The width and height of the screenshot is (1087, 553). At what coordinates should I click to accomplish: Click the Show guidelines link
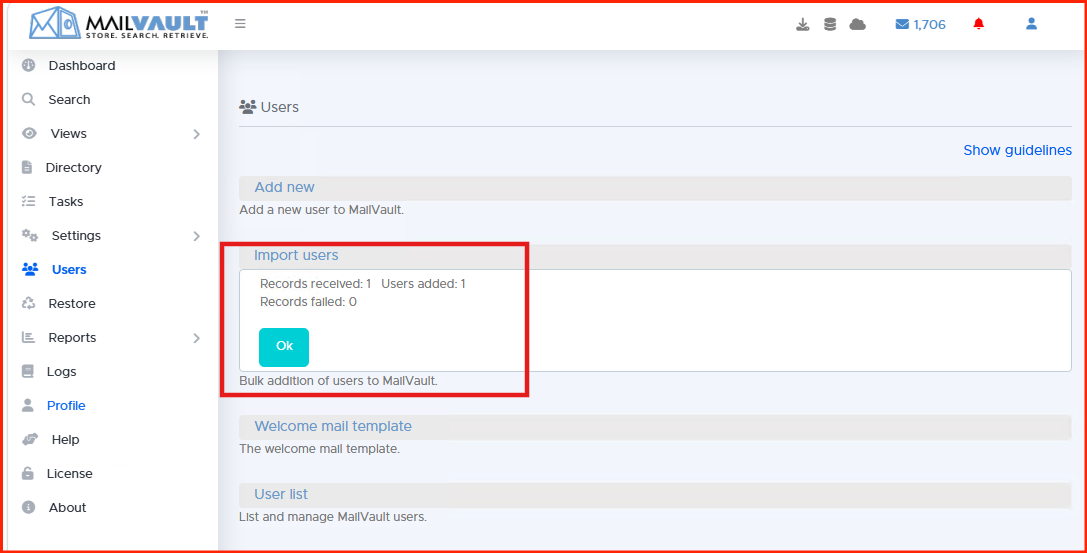tap(1017, 150)
